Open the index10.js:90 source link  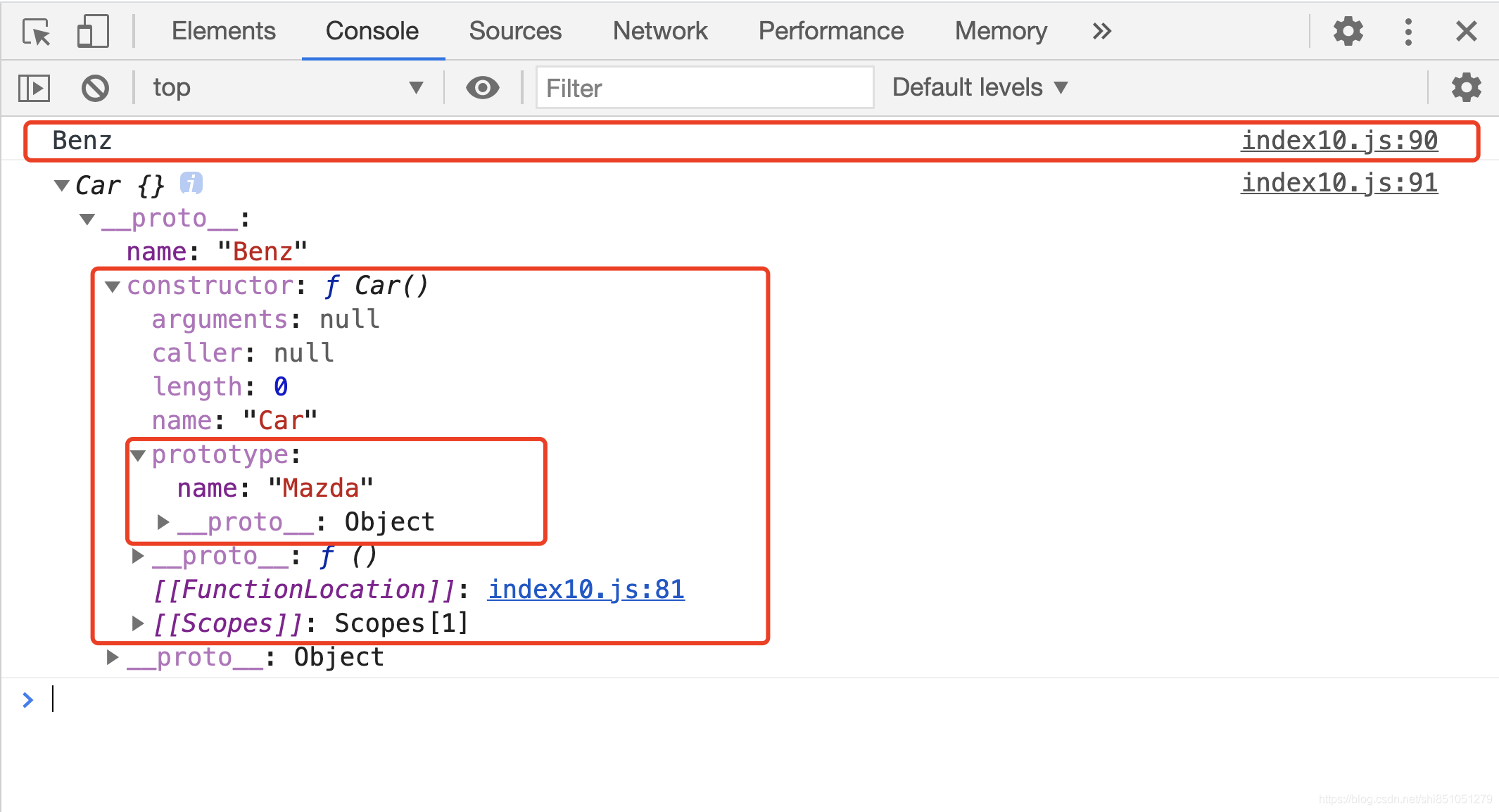click(1339, 141)
